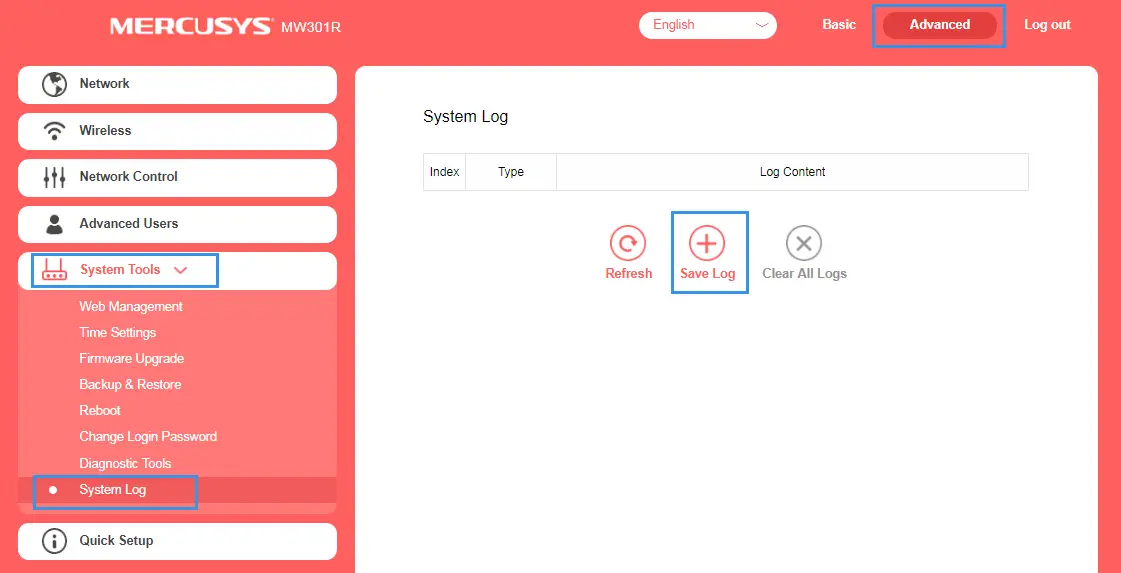Click the Wireless wifi signal icon

pyautogui.click(x=54, y=131)
